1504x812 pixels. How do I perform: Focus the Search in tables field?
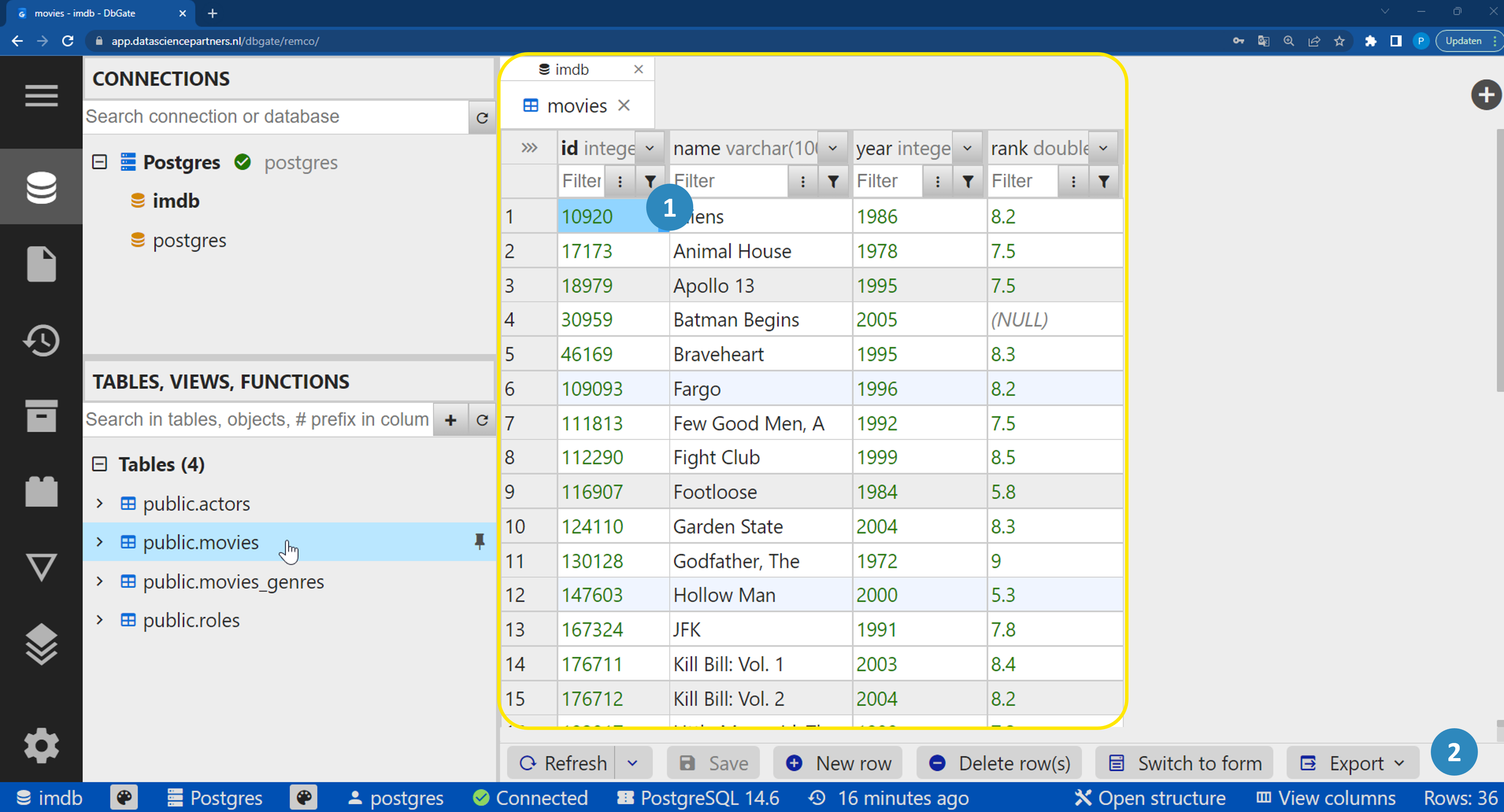click(x=258, y=420)
